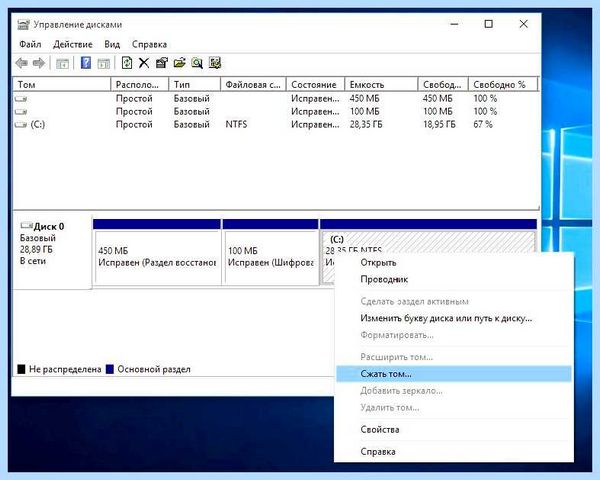Click the (C:) volume name in the list

tap(38, 124)
